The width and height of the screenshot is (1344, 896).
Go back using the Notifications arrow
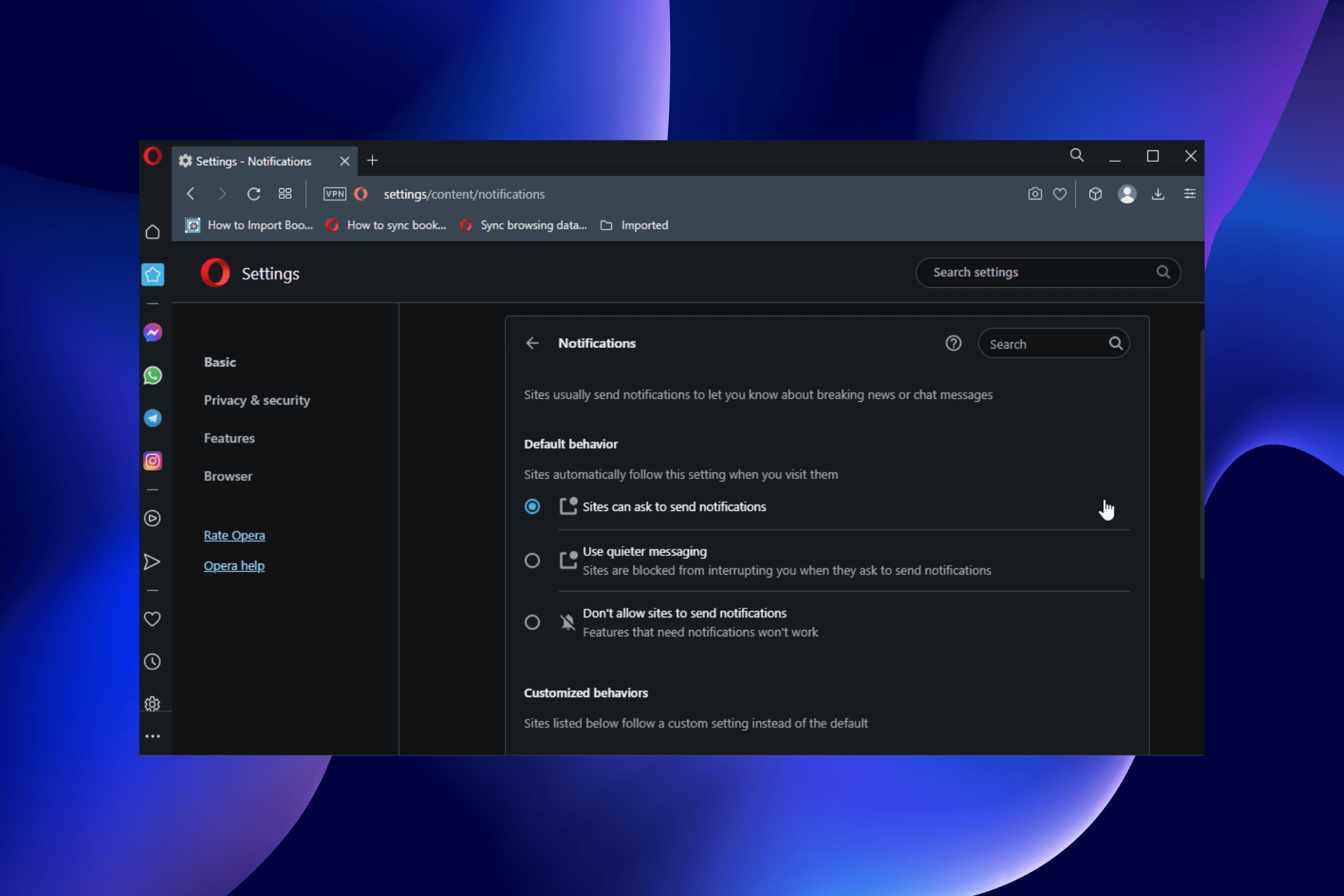(x=533, y=343)
